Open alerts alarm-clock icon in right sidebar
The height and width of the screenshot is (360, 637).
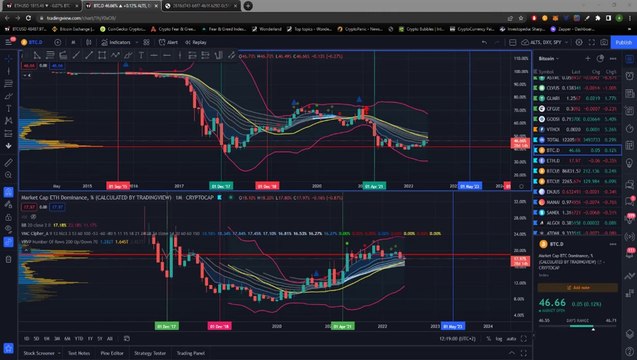pos(629,76)
